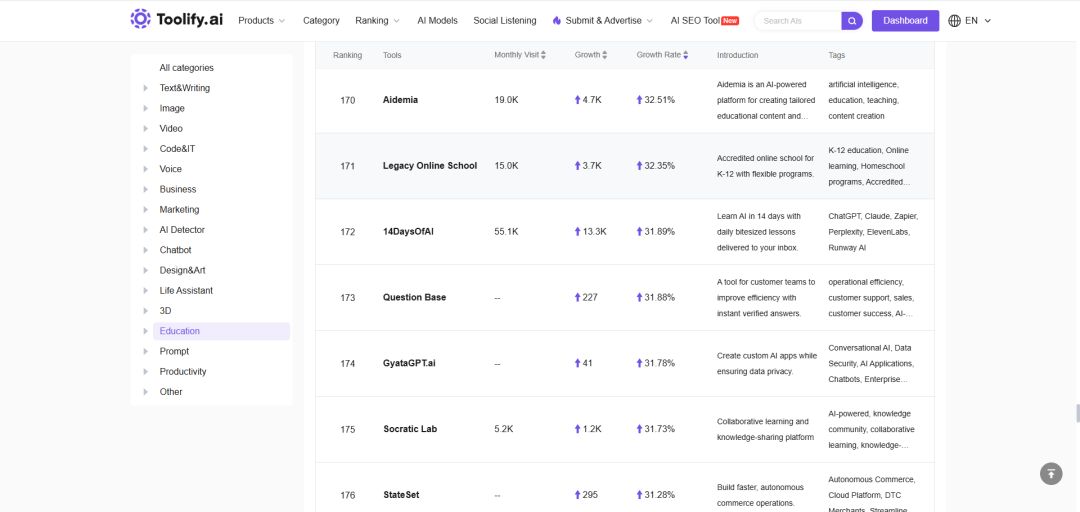Sort by Growth column arrows

point(605,55)
